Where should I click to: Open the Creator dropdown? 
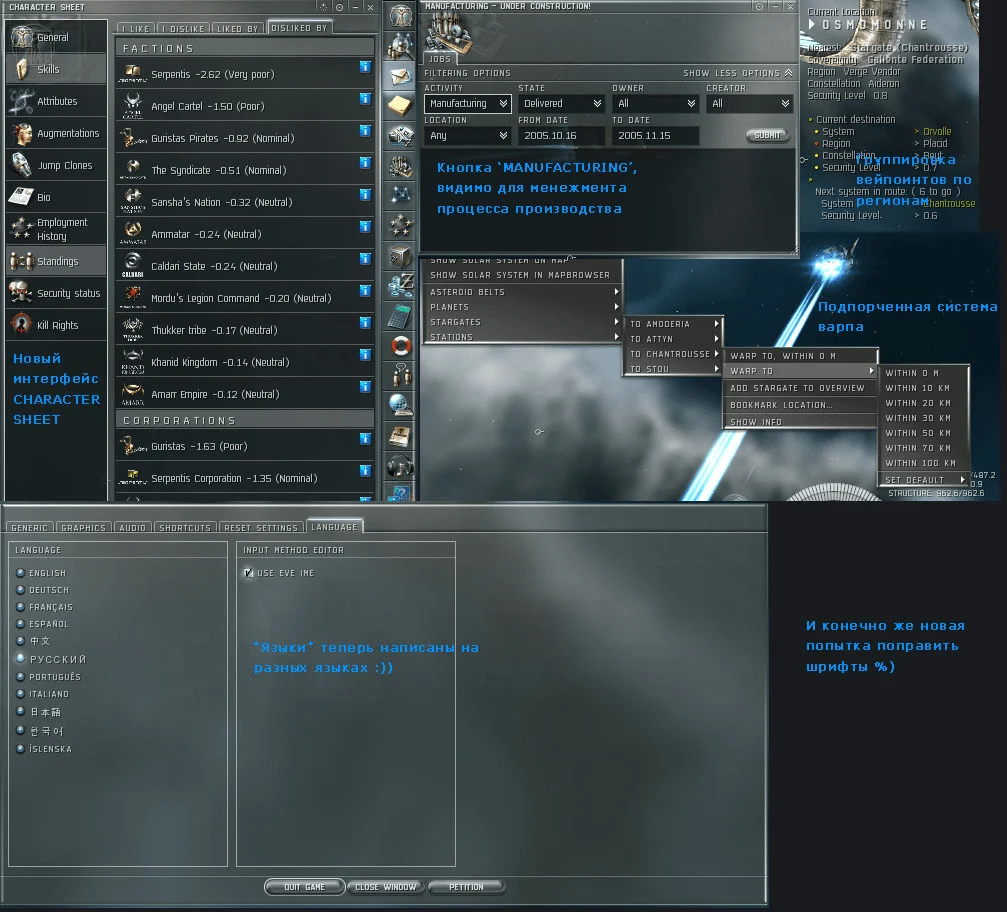coord(749,103)
